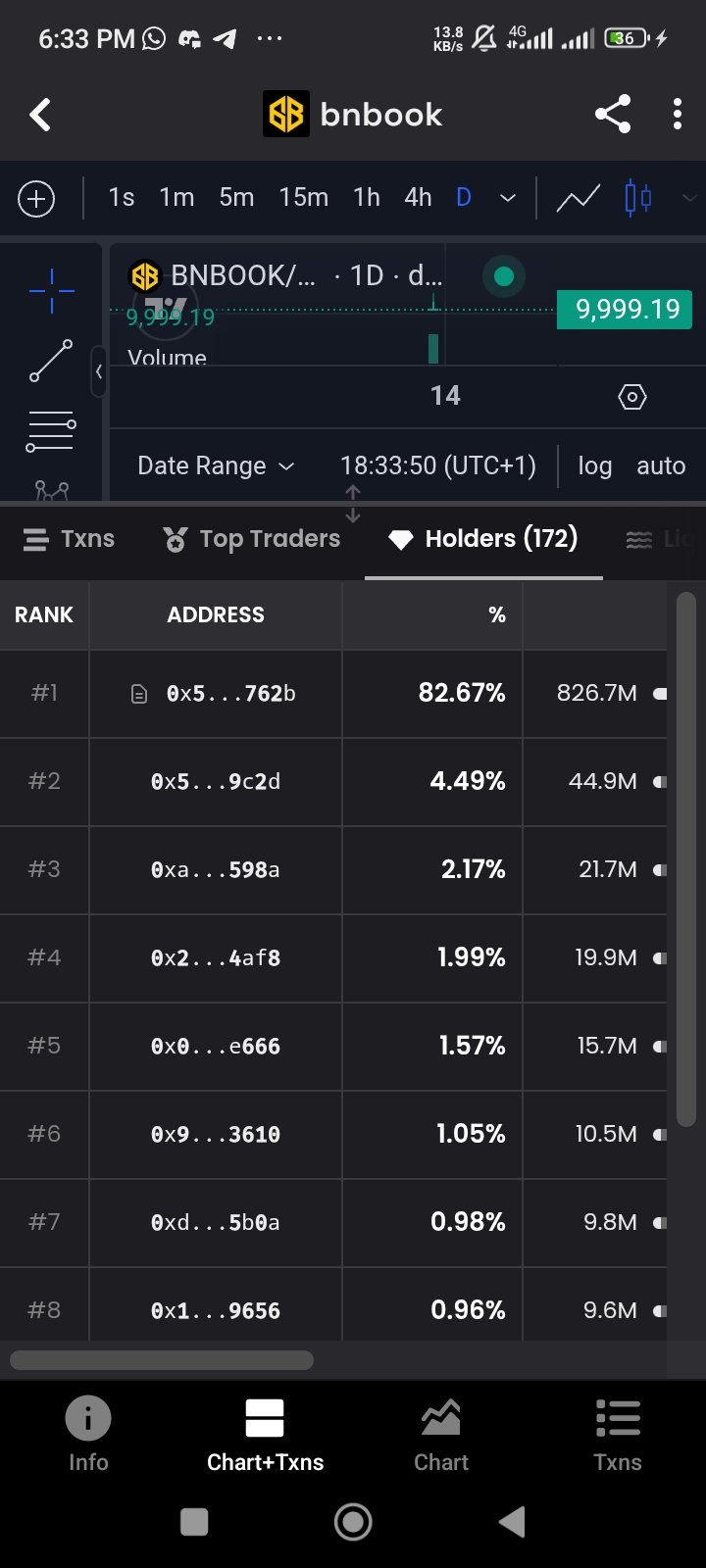
Task: Open the Info bottom tab
Action: [88, 1434]
